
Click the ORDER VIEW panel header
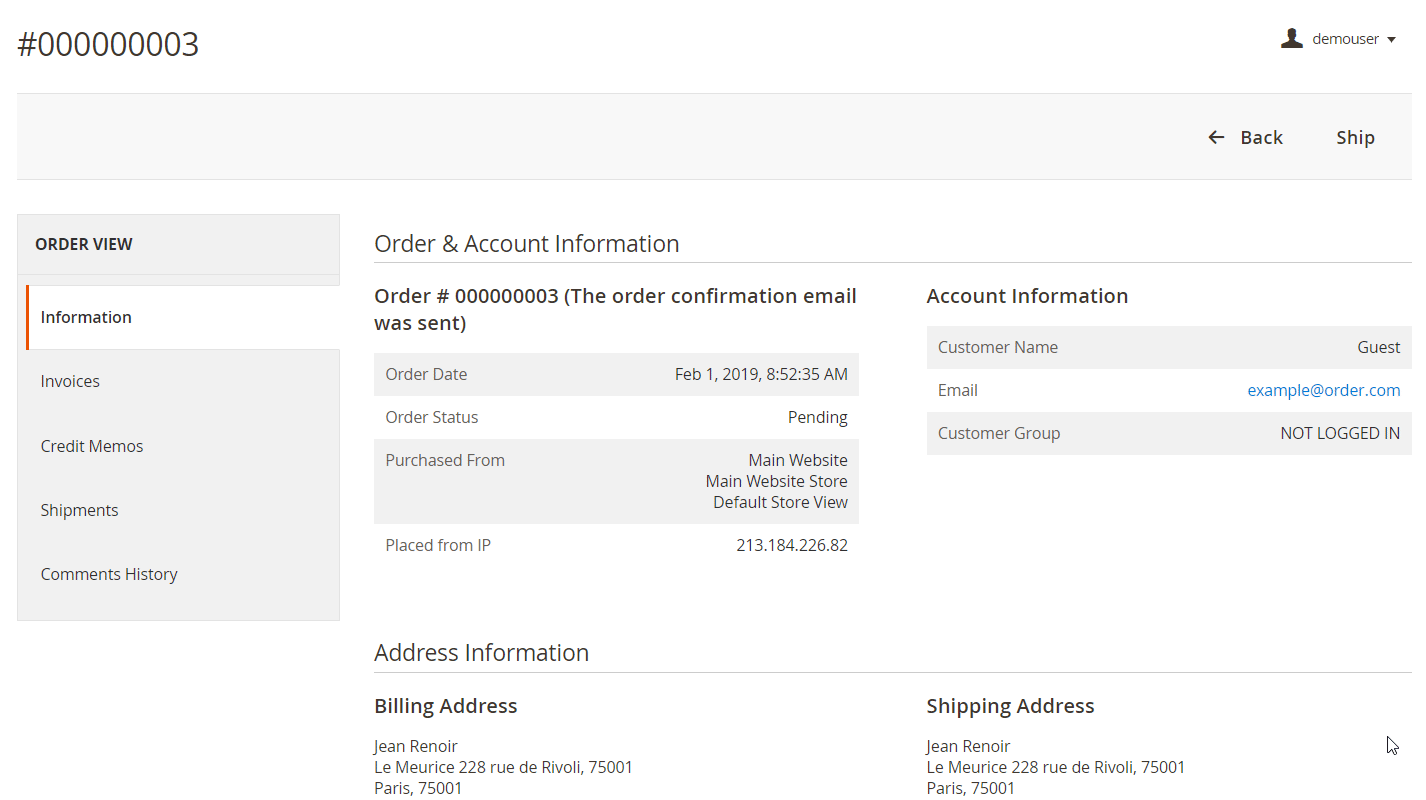84,244
